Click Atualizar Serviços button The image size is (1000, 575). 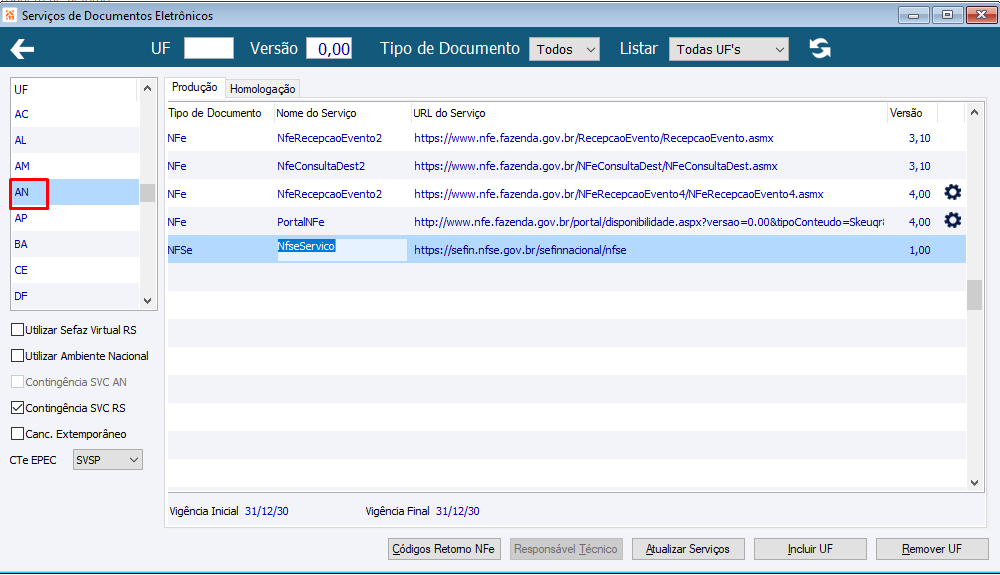[x=688, y=549]
